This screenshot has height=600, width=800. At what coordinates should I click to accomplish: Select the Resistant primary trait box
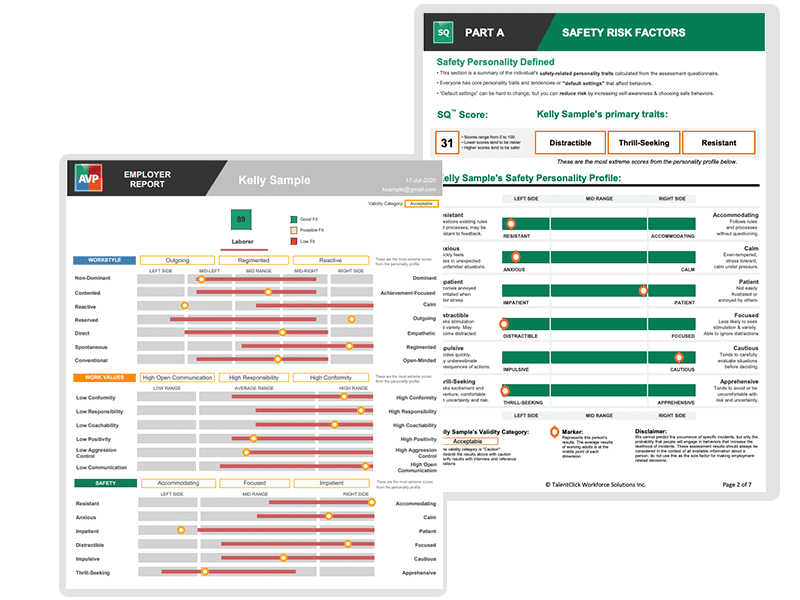(718, 143)
